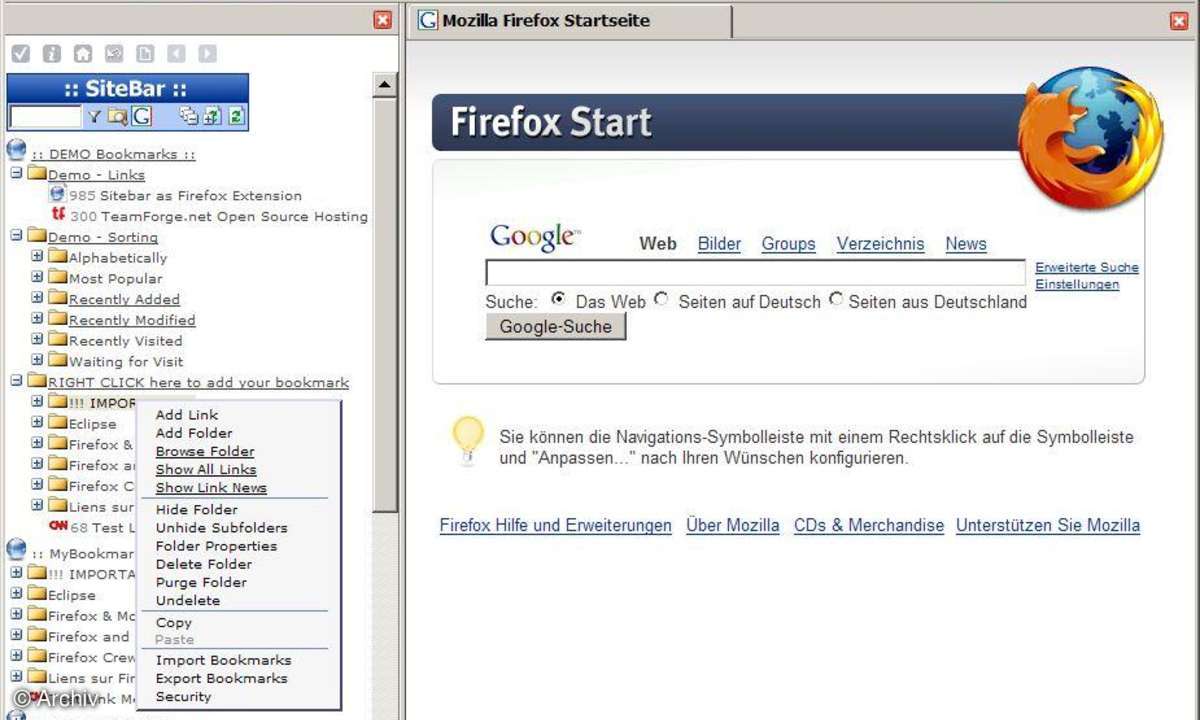Click the grey forward arrow icon in sidebar toolbar
This screenshot has height=720, width=1200.
(207, 54)
